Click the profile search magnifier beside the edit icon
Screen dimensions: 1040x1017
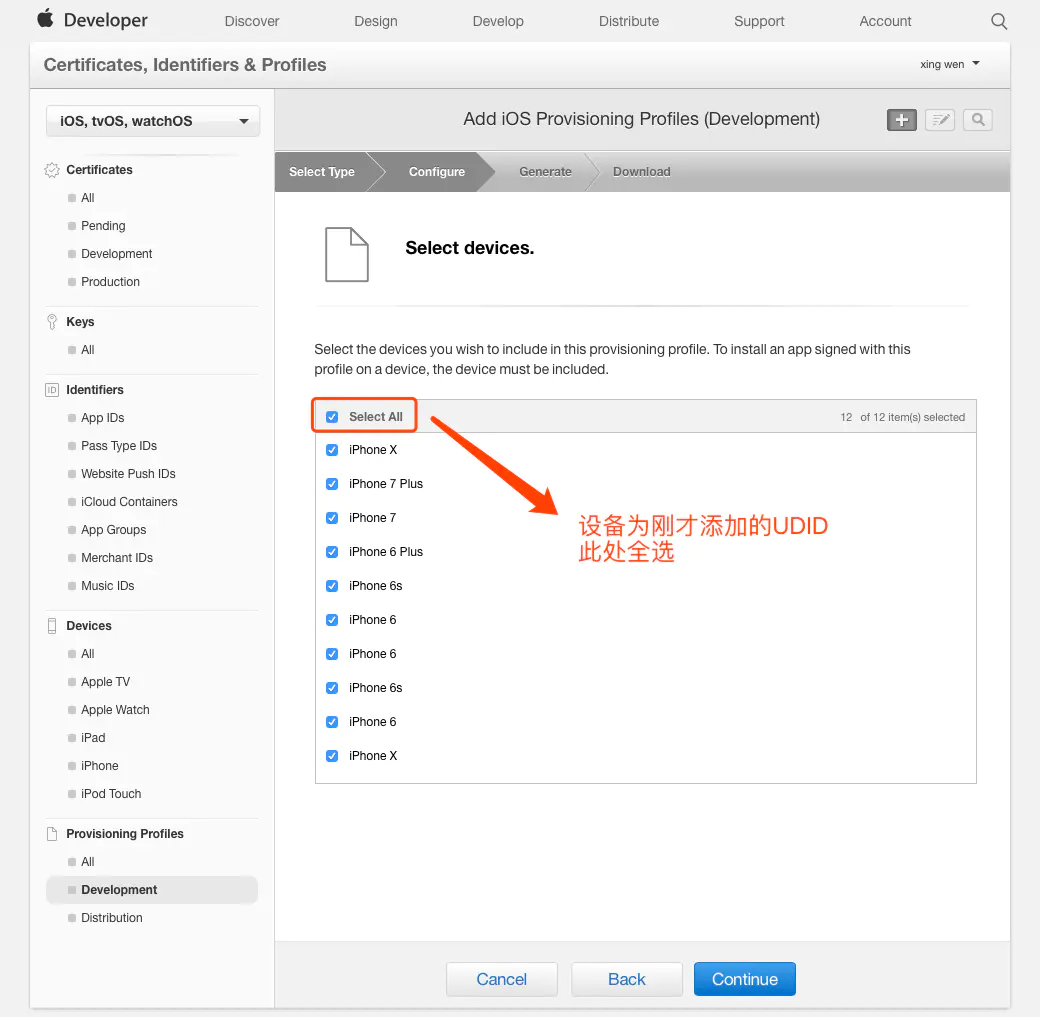(x=978, y=120)
